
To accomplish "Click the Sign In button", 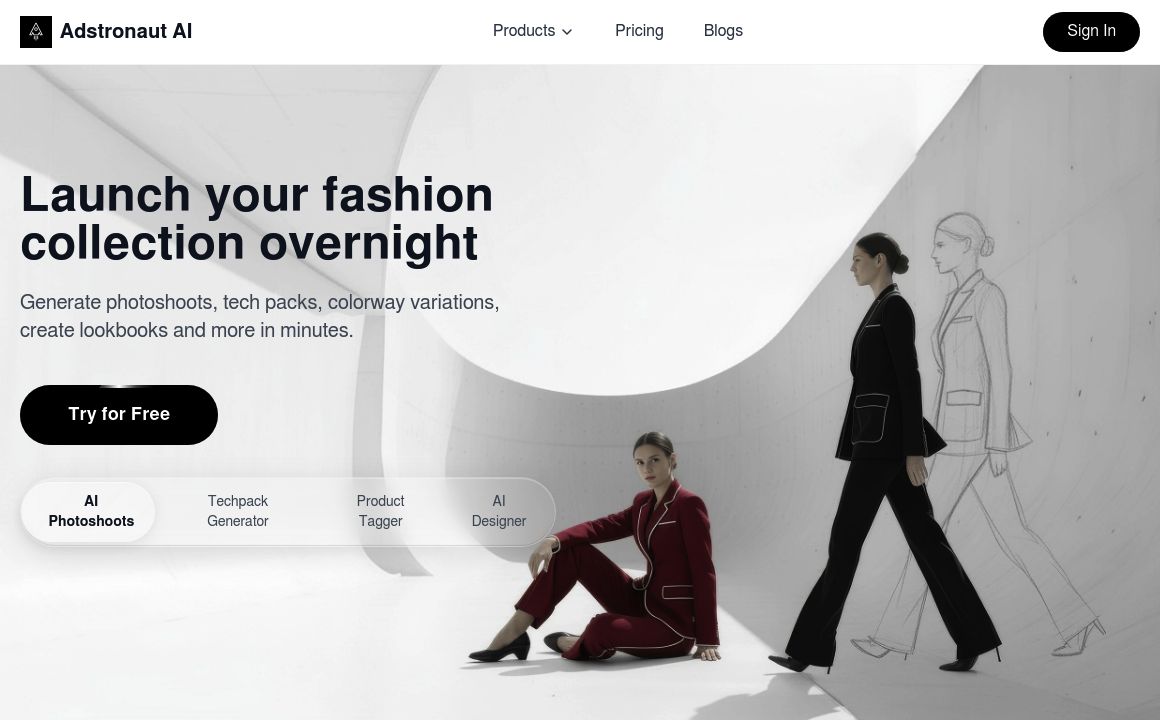I will 1091,32.
